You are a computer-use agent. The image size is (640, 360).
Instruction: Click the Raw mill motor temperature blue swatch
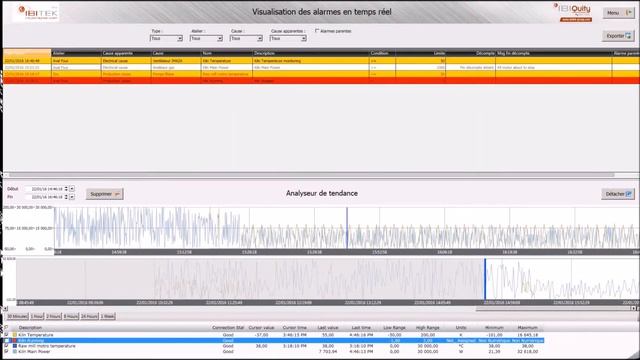coord(15,346)
